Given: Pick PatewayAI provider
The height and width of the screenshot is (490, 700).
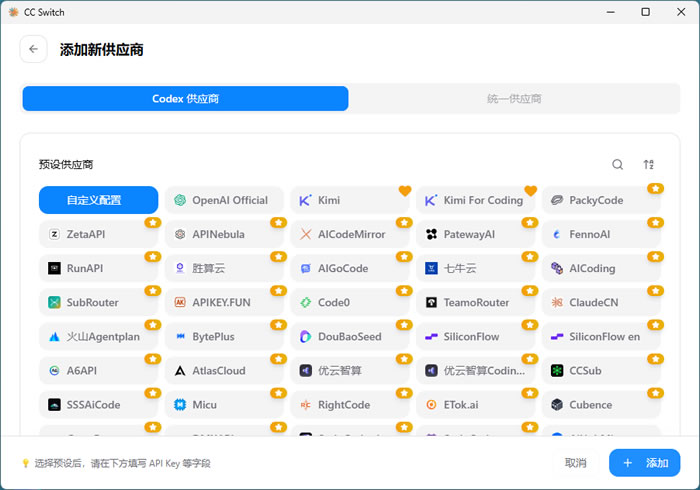Looking at the screenshot, I should coord(476,234).
